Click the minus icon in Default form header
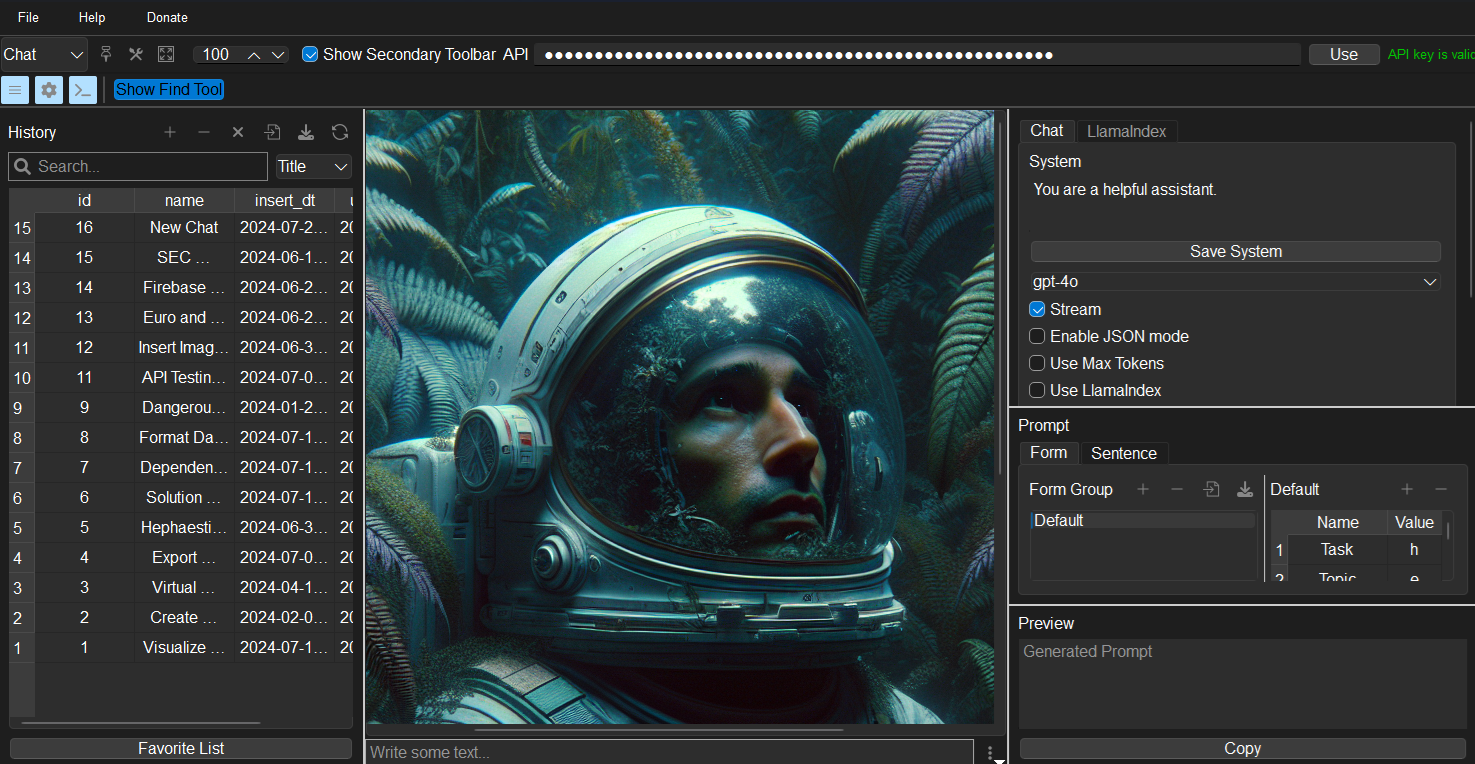Screen dimensions: 1475x764 coord(1441,489)
